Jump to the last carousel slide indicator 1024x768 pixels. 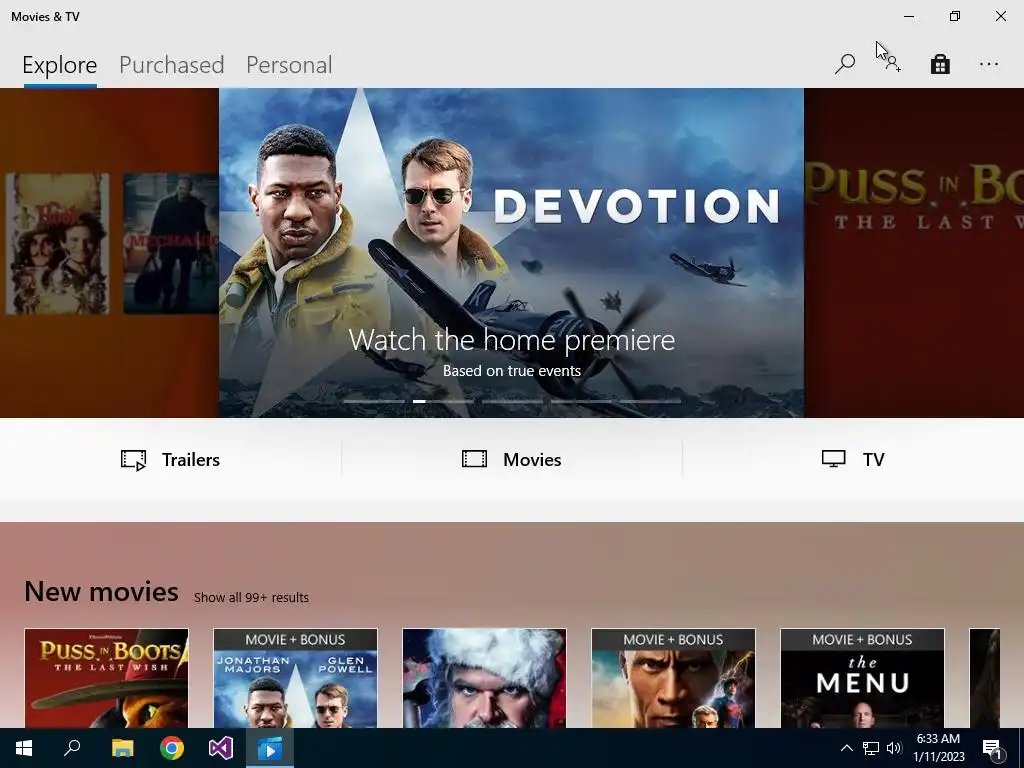tap(650, 401)
